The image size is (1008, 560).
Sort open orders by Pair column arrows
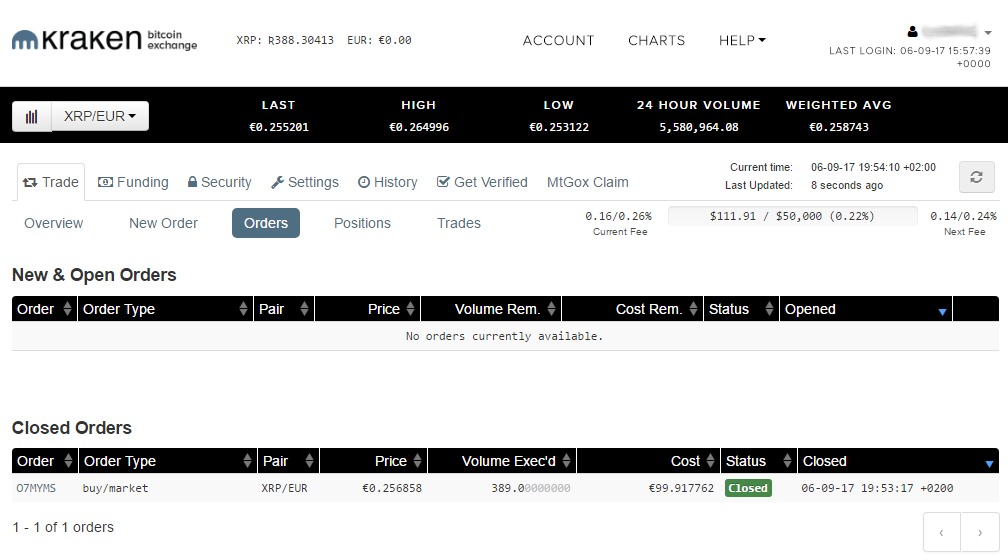[304, 309]
